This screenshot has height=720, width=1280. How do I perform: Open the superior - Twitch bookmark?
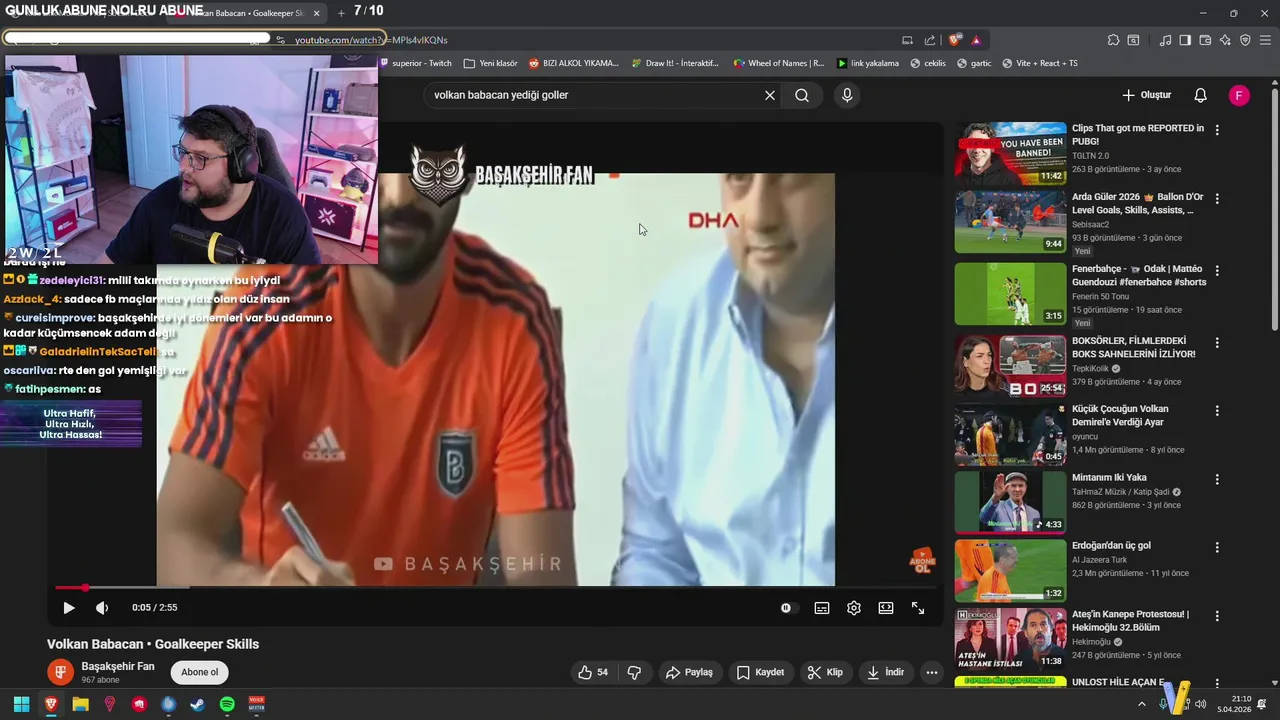[415, 63]
